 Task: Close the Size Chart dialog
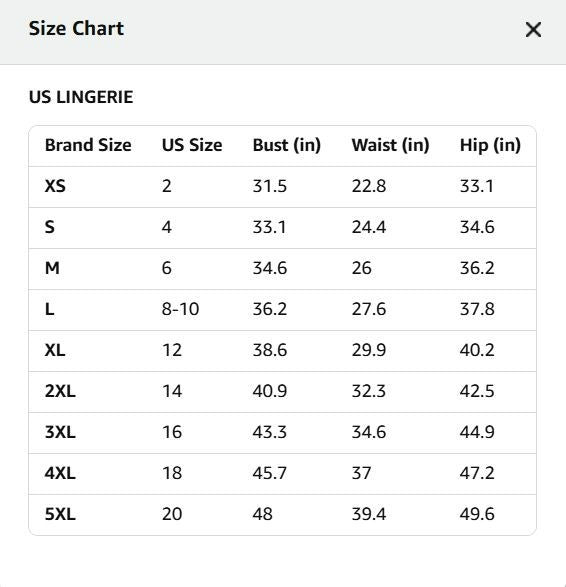[x=533, y=30]
